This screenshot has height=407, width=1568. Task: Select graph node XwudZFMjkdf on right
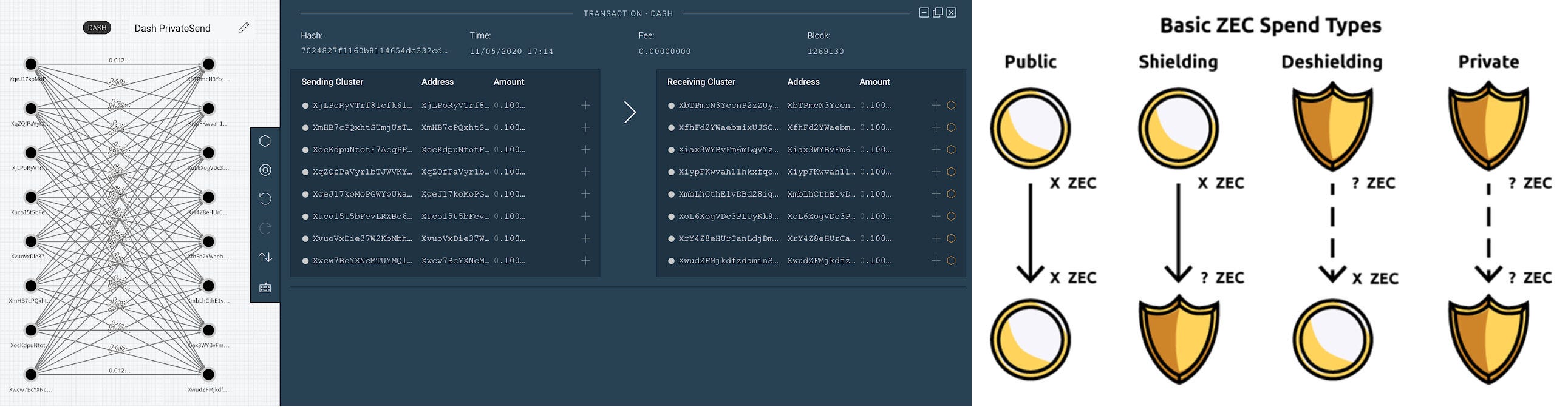(208, 374)
